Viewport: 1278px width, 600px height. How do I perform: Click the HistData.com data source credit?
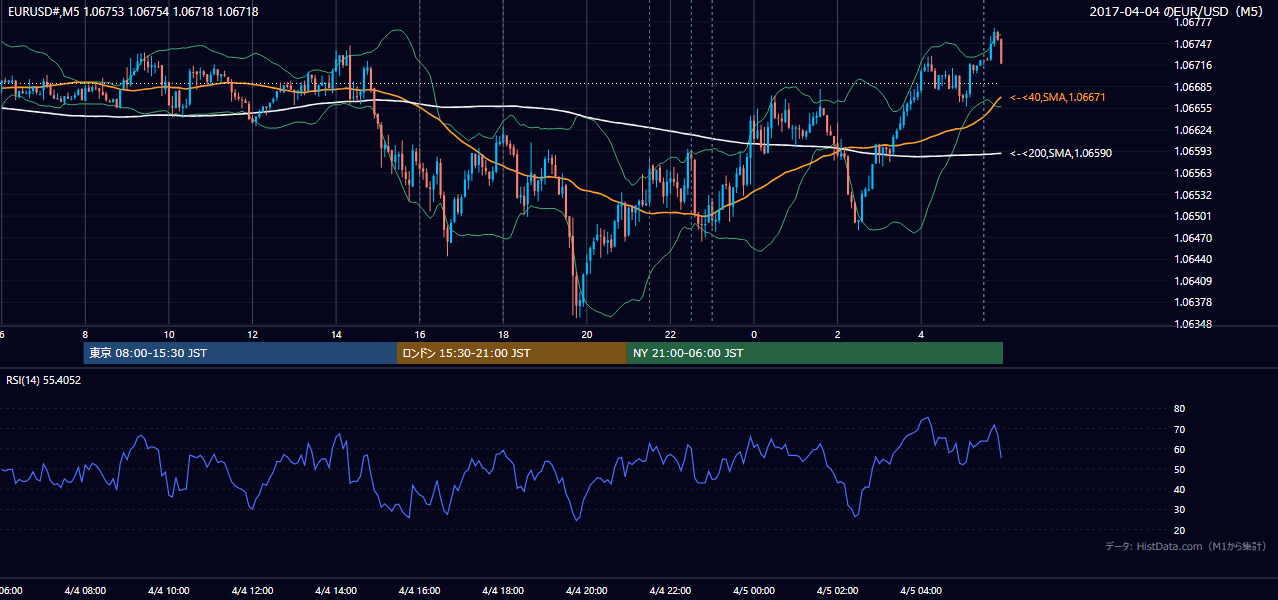pyautogui.click(x=1186, y=546)
